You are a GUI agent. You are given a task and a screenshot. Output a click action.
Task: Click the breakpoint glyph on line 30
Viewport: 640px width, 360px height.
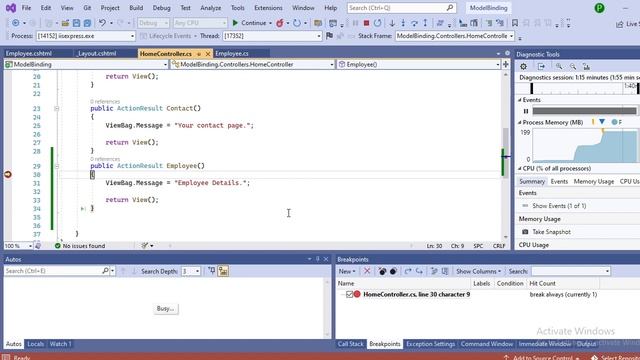(x=8, y=174)
